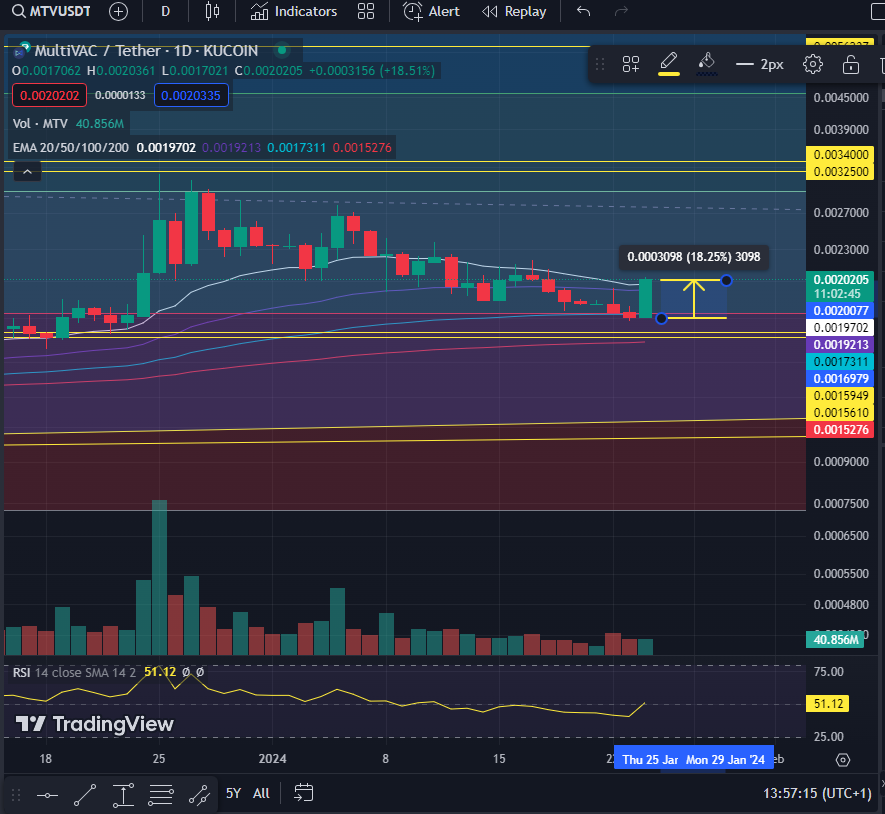Screen dimensions: 885x814
Task: Grab the bottom favorites toolbar drag handle
Action: 16,795
